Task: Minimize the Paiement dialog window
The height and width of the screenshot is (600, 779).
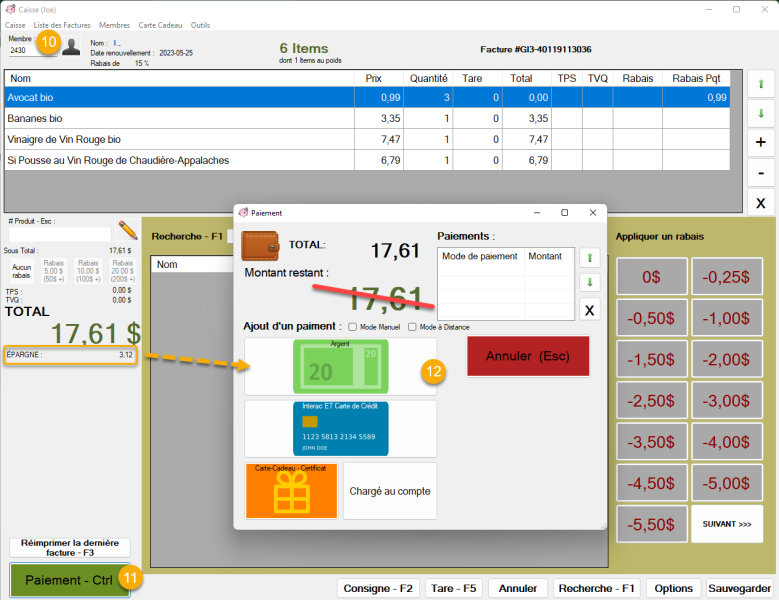Action: 537,213
